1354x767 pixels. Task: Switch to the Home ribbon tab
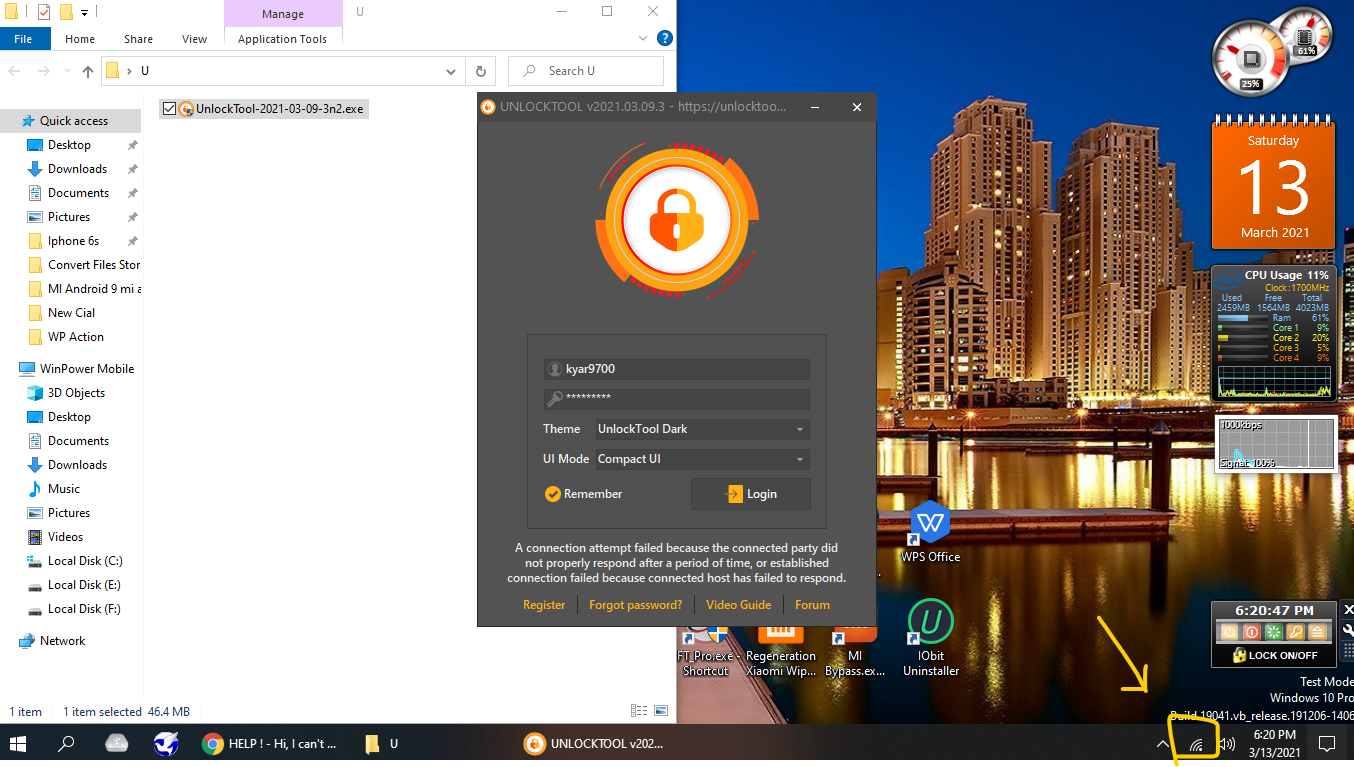[80, 39]
